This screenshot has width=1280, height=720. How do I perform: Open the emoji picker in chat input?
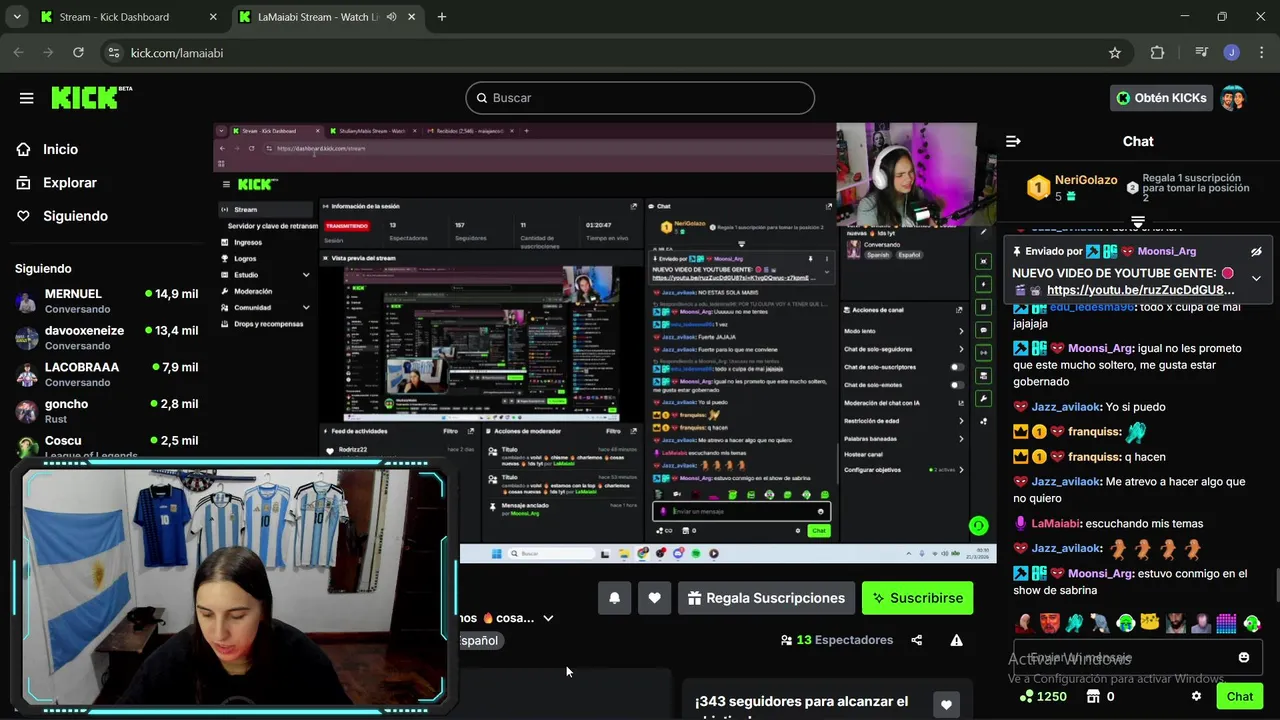[x=1244, y=657]
